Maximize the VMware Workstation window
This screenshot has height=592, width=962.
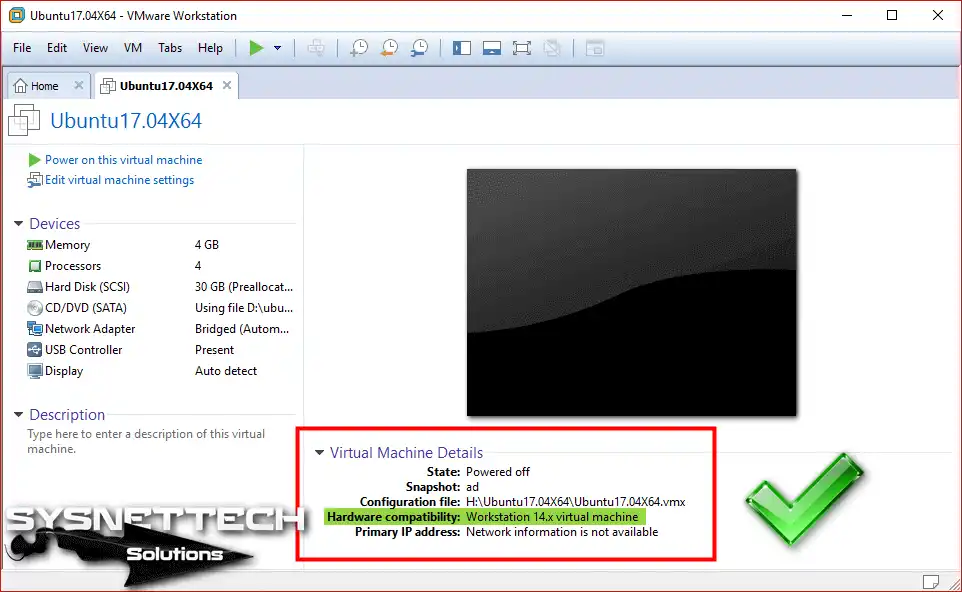point(892,15)
